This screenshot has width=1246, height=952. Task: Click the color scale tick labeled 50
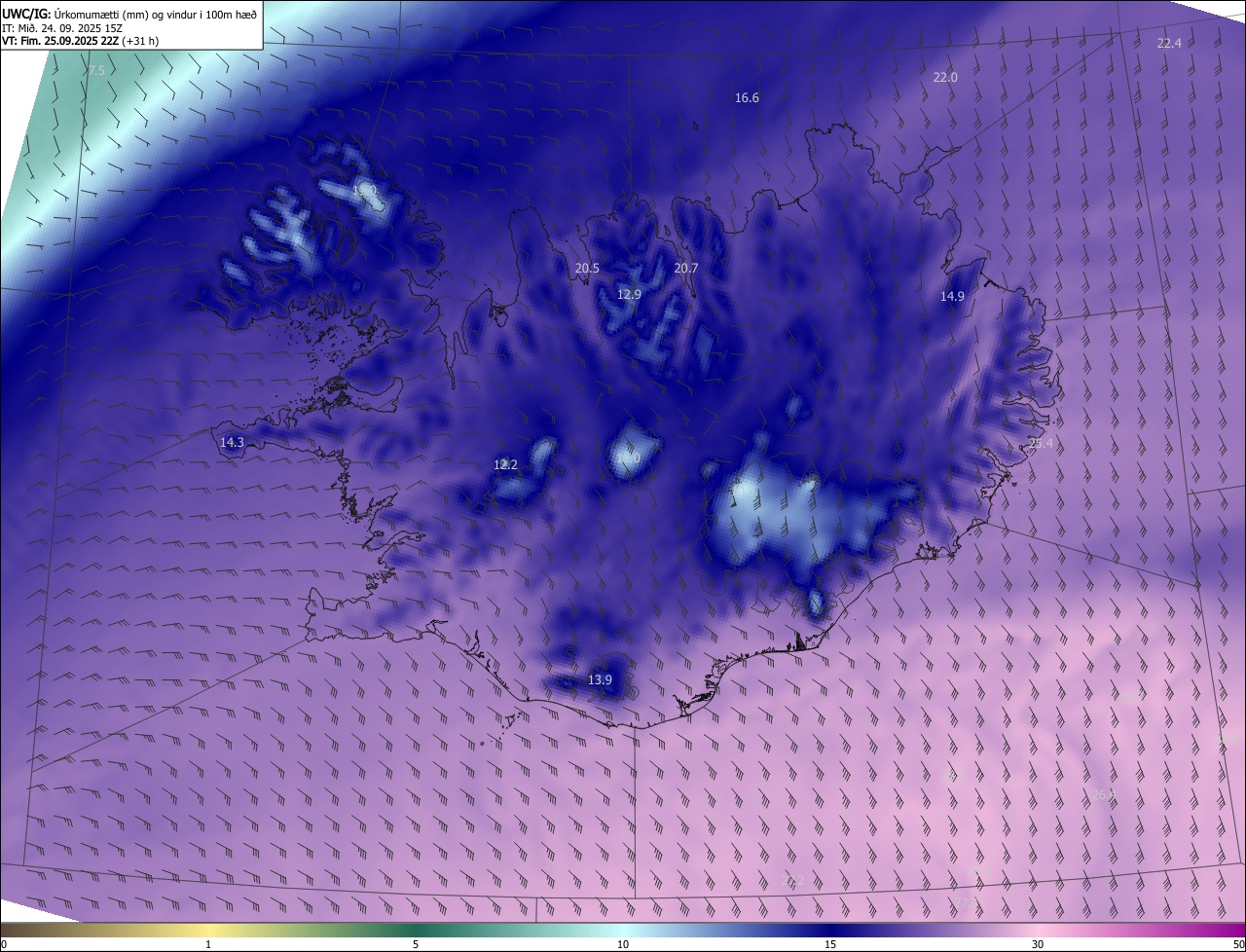tap(1238, 944)
